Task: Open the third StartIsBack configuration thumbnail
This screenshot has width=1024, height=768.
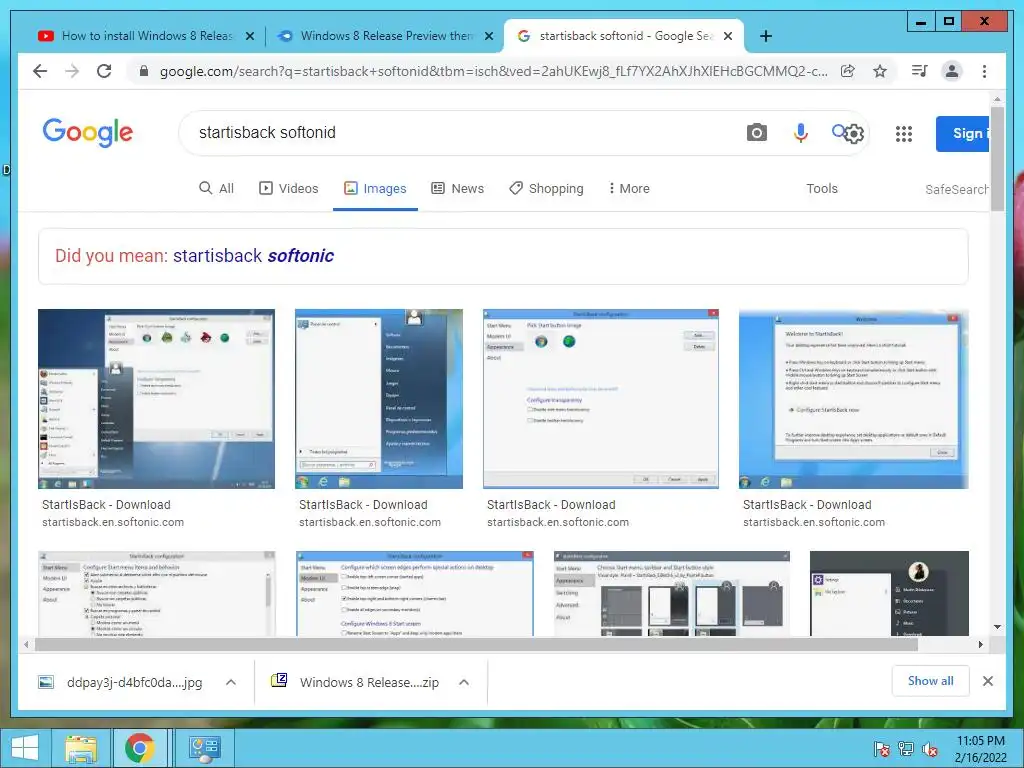Action: [x=601, y=398]
